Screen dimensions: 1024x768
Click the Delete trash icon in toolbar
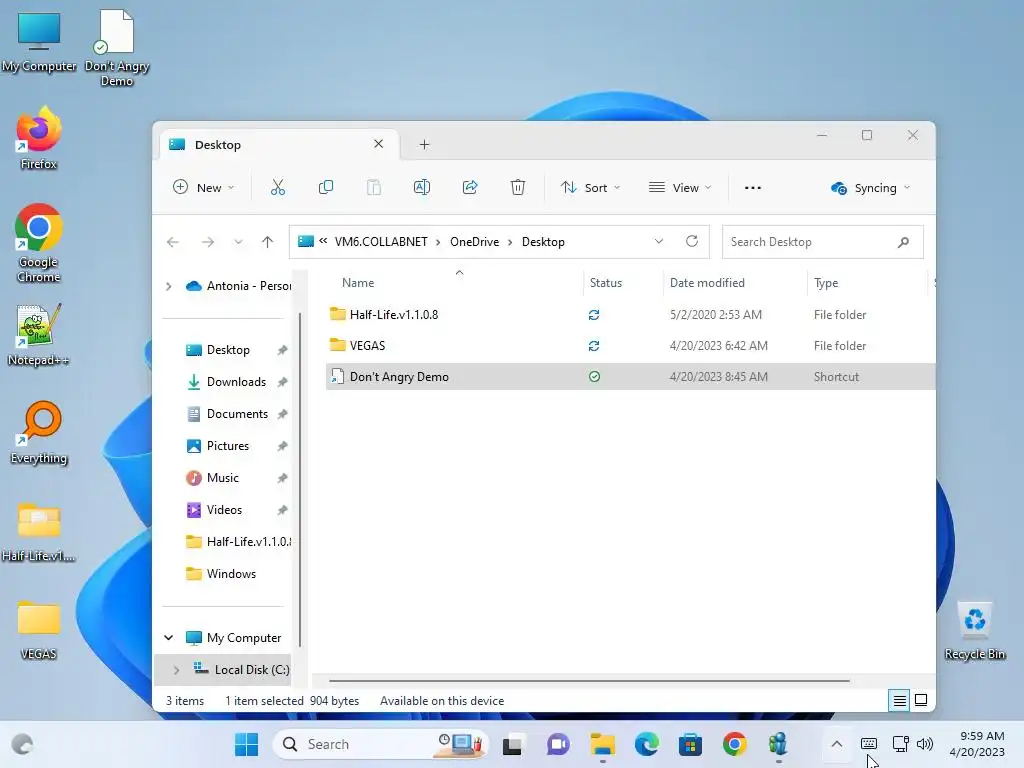517,187
